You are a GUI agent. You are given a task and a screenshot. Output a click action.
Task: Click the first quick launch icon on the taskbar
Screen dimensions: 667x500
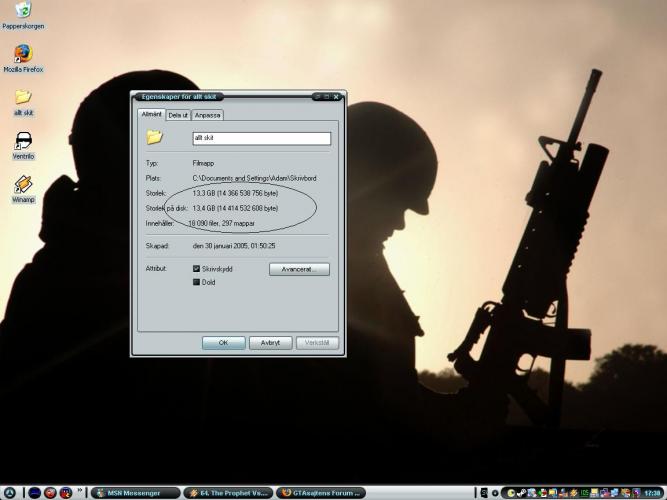(34, 492)
